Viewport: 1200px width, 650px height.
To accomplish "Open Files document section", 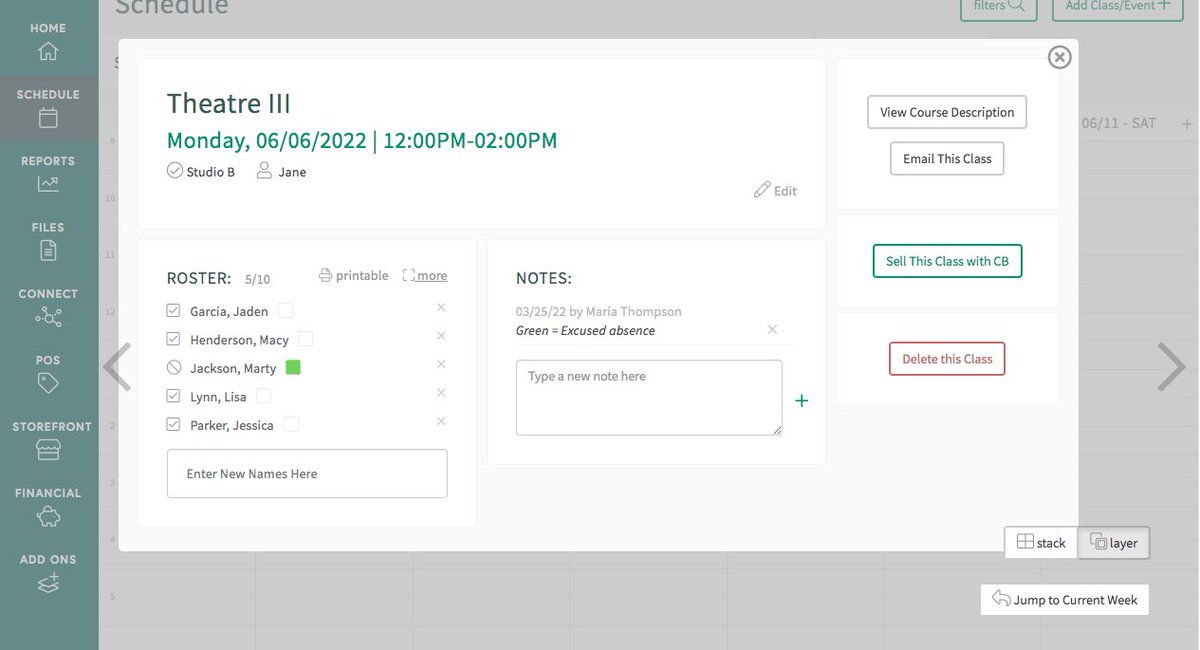I will coord(48,241).
